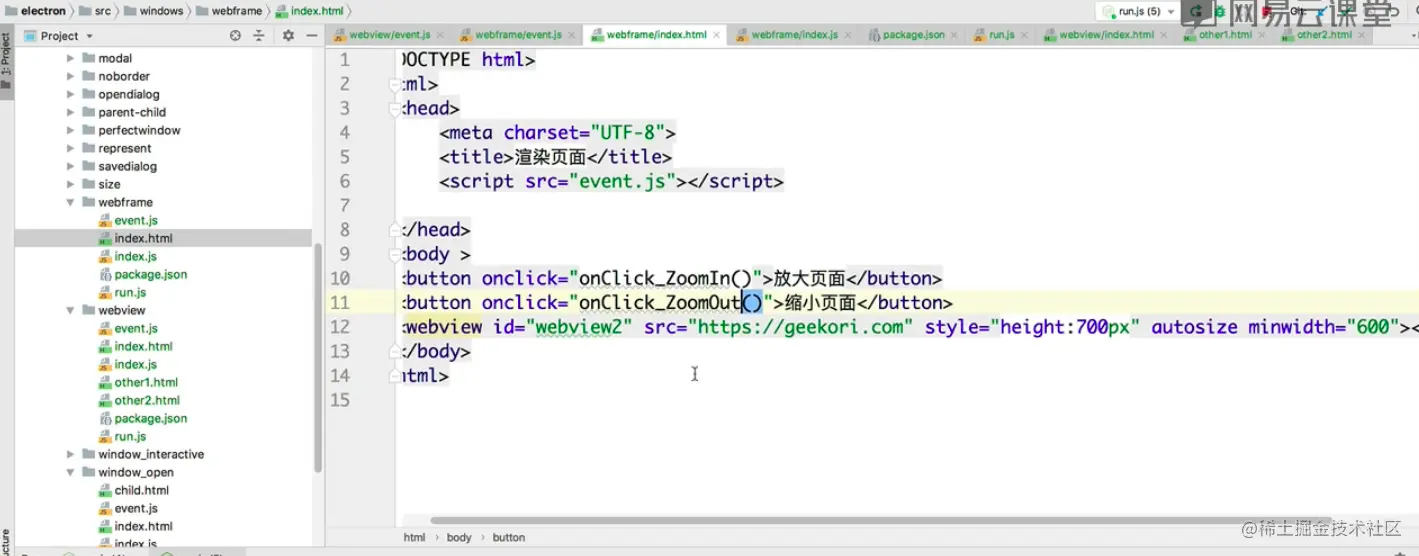Image resolution: width=1419 pixels, height=556 pixels.
Task: Click run.js file icon under webframe folder
Action: [105, 292]
